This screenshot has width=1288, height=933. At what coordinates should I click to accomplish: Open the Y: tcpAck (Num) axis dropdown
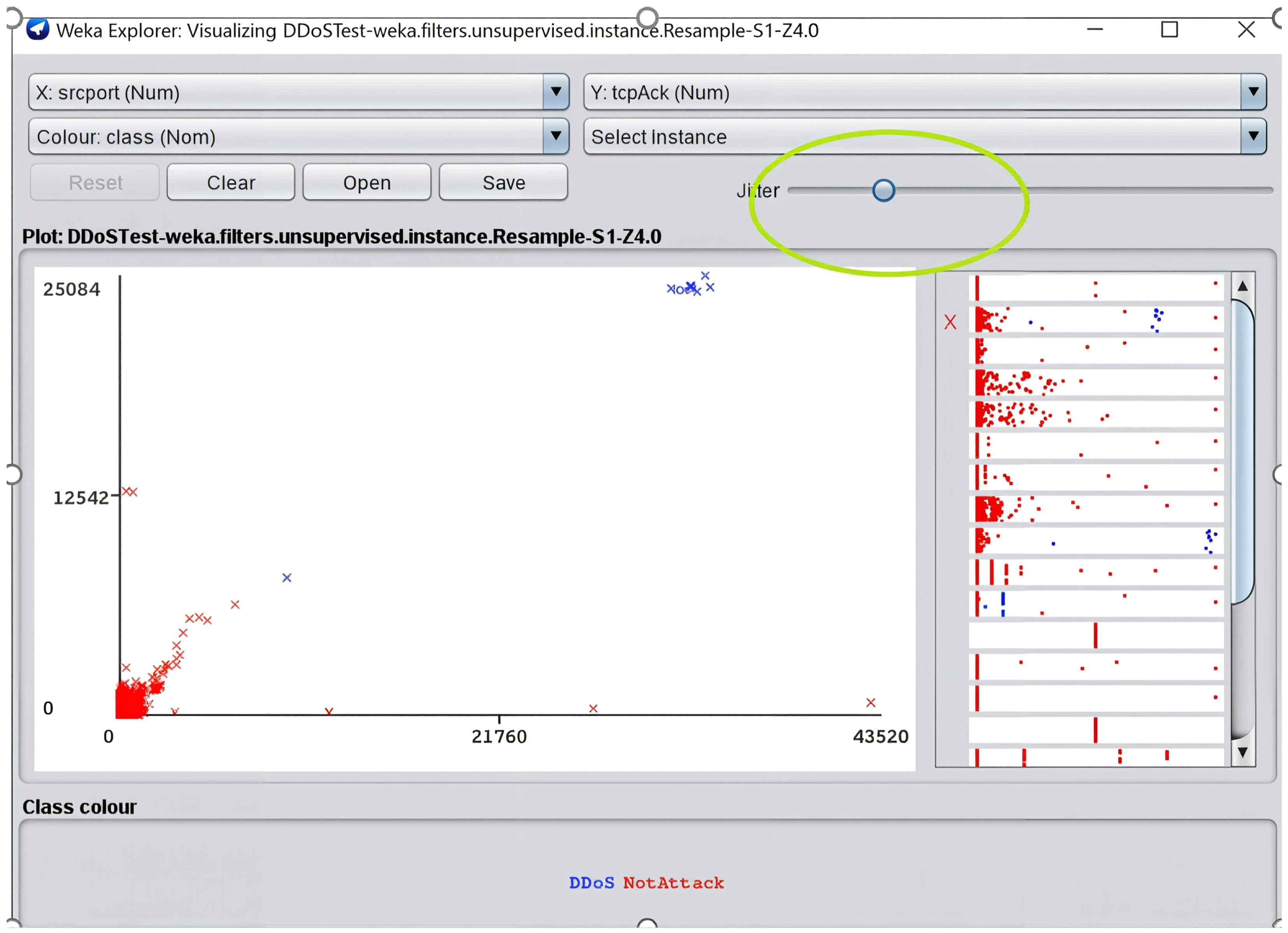coord(925,92)
